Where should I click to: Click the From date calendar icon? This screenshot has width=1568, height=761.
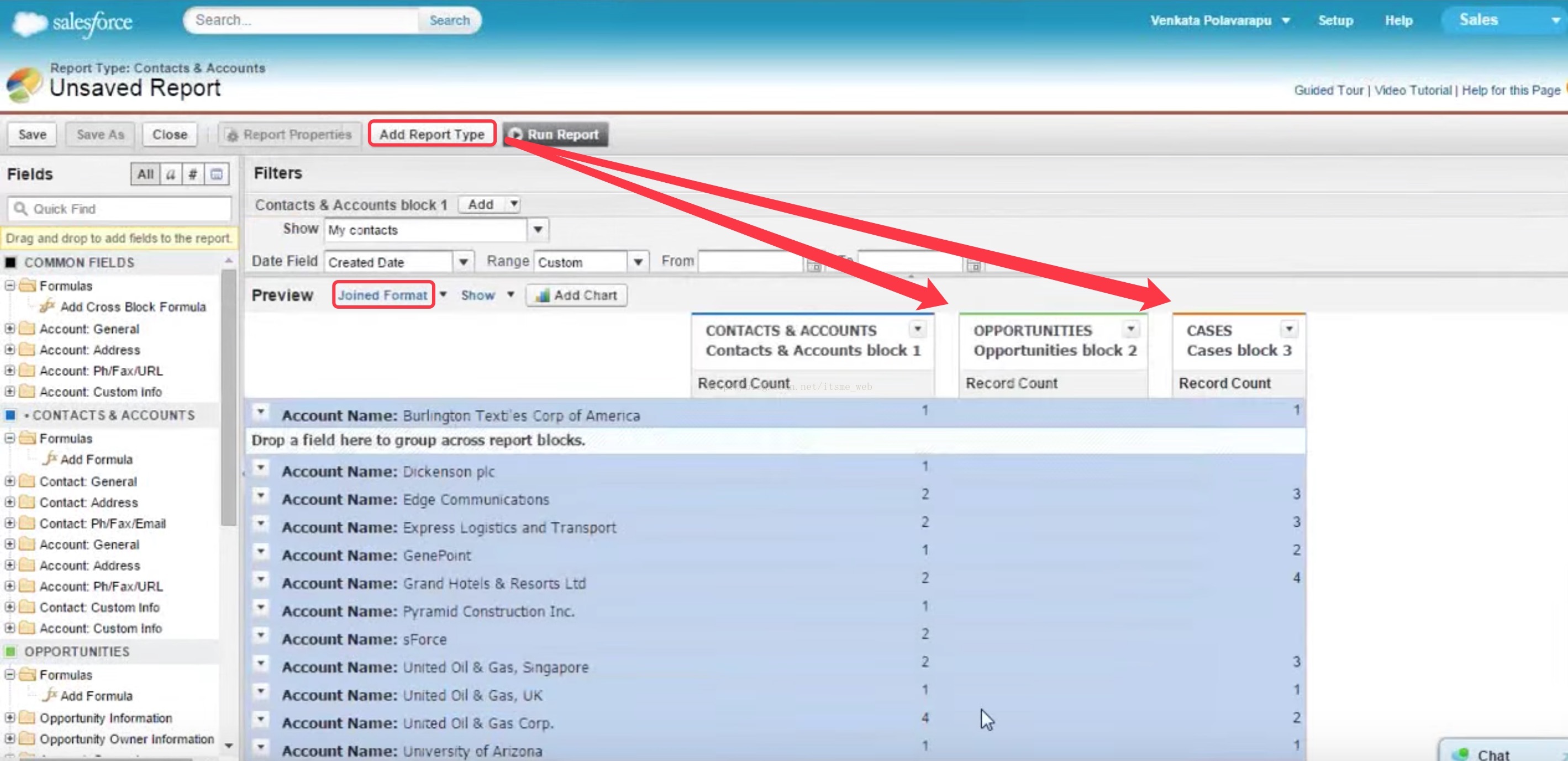814,266
